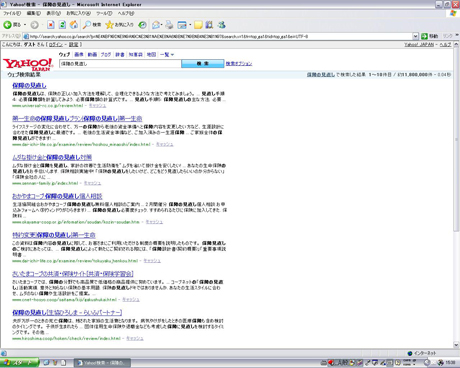Open the 検索オプション link

pos(239,64)
